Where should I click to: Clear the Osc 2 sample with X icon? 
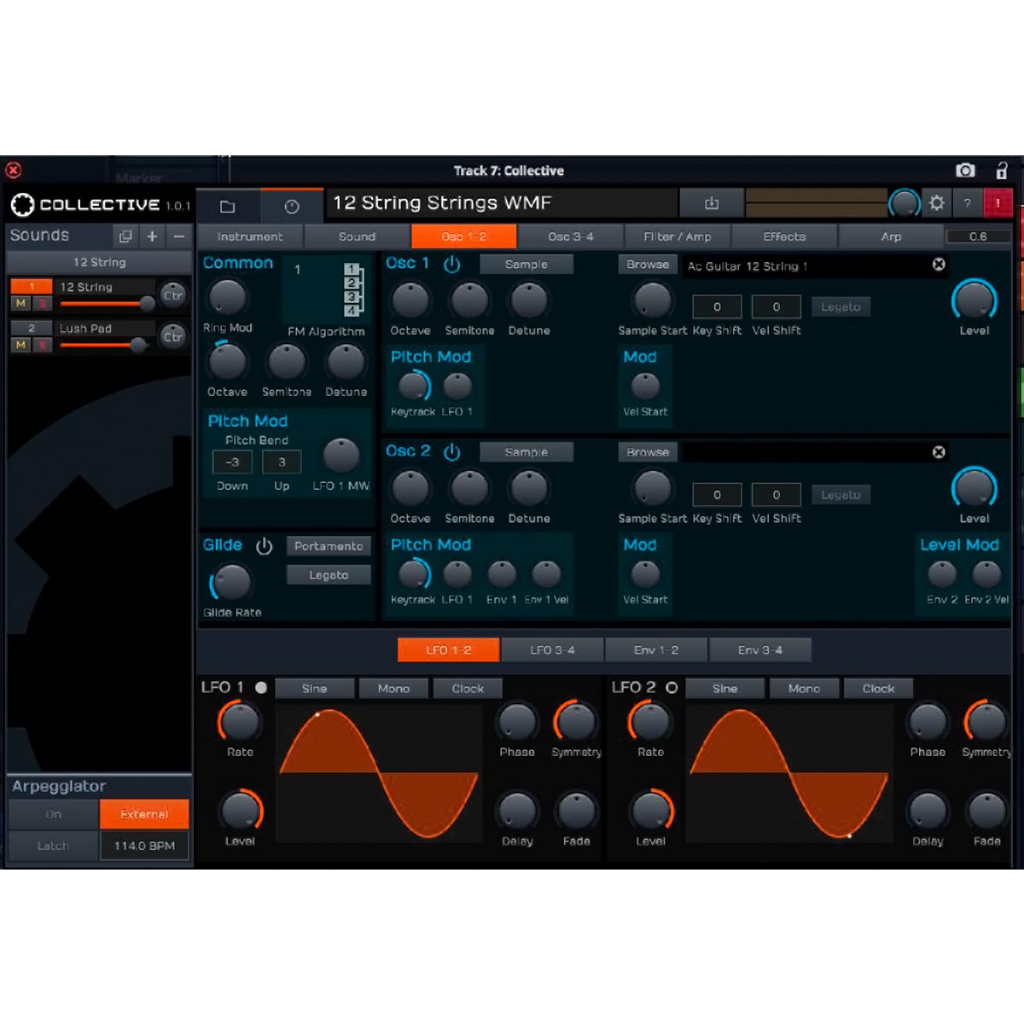coord(938,452)
